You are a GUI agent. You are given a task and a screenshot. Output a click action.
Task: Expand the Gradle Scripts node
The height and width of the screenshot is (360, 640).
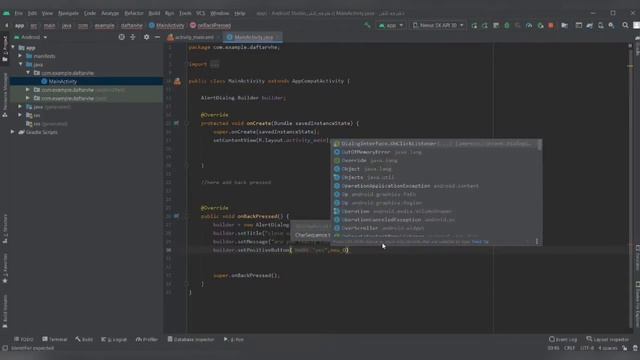[x=13, y=132]
